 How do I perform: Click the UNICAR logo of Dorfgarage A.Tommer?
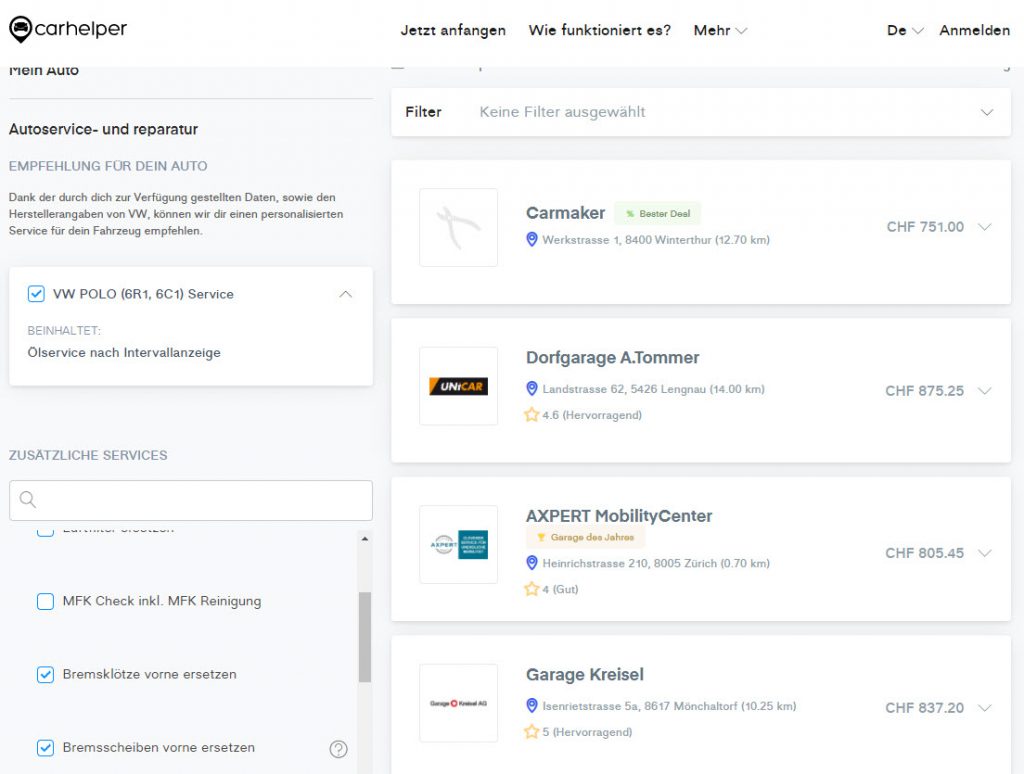pos(458,386)
